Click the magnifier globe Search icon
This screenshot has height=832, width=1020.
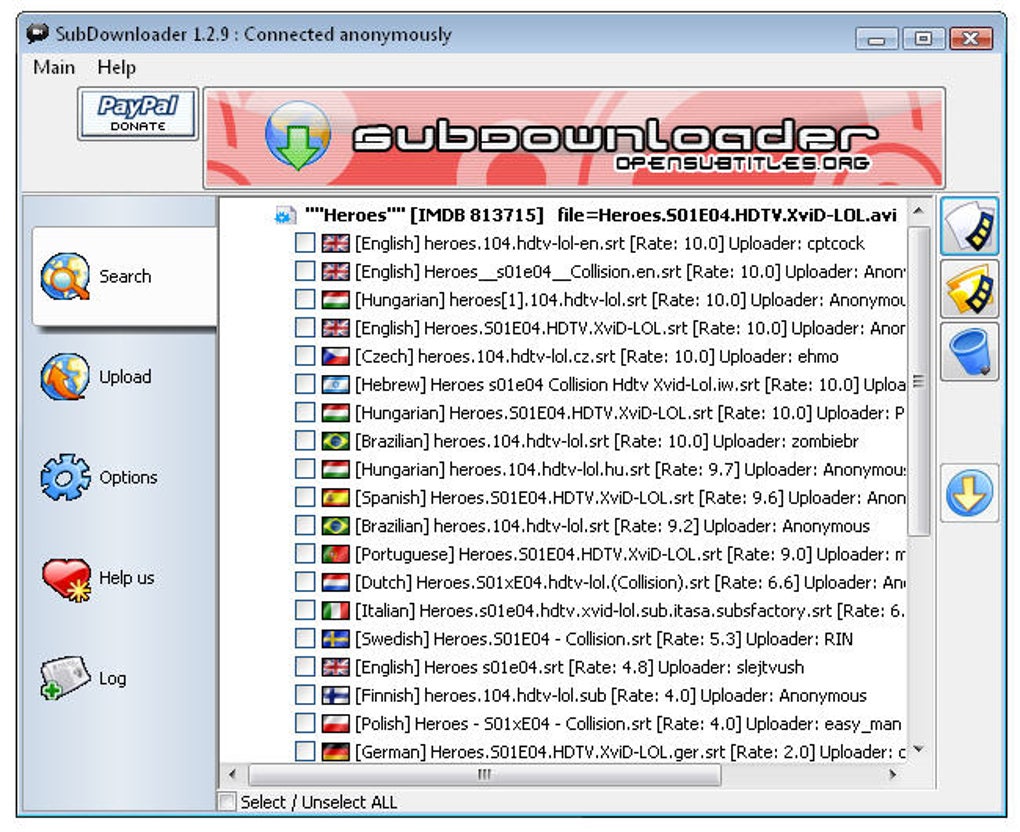pos(64,276)
